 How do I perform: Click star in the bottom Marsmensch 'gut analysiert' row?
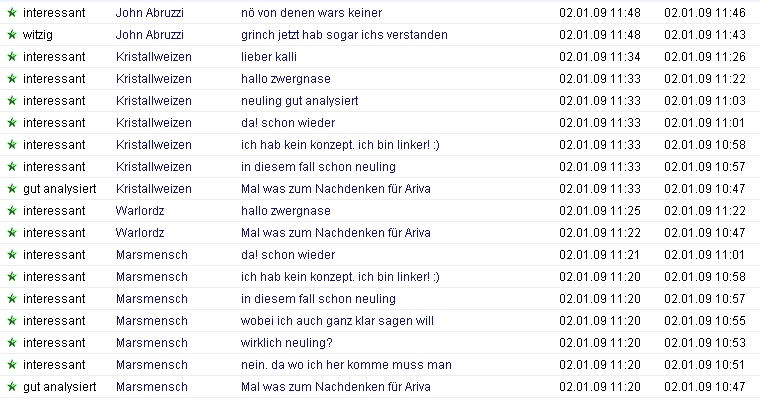tap(12, 387)
